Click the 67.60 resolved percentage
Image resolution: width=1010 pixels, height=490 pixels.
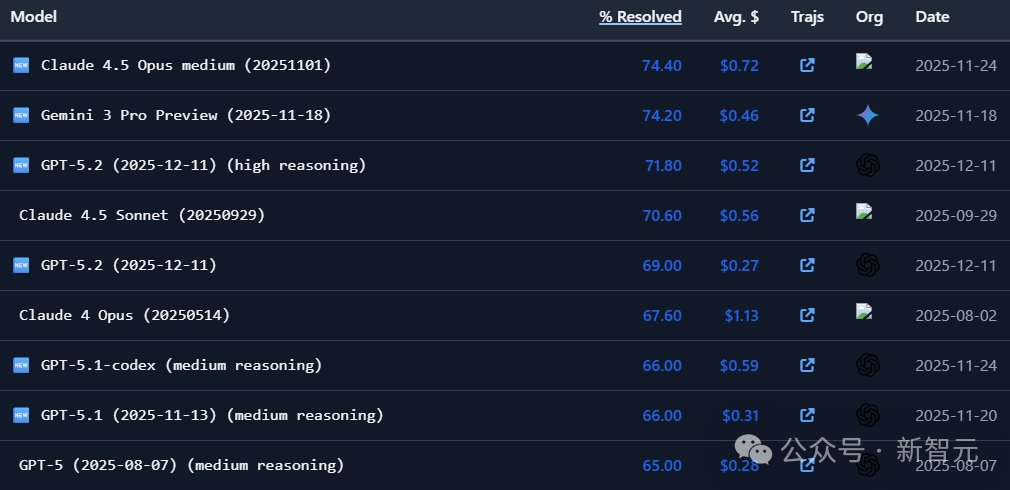[x=662, y=316]
